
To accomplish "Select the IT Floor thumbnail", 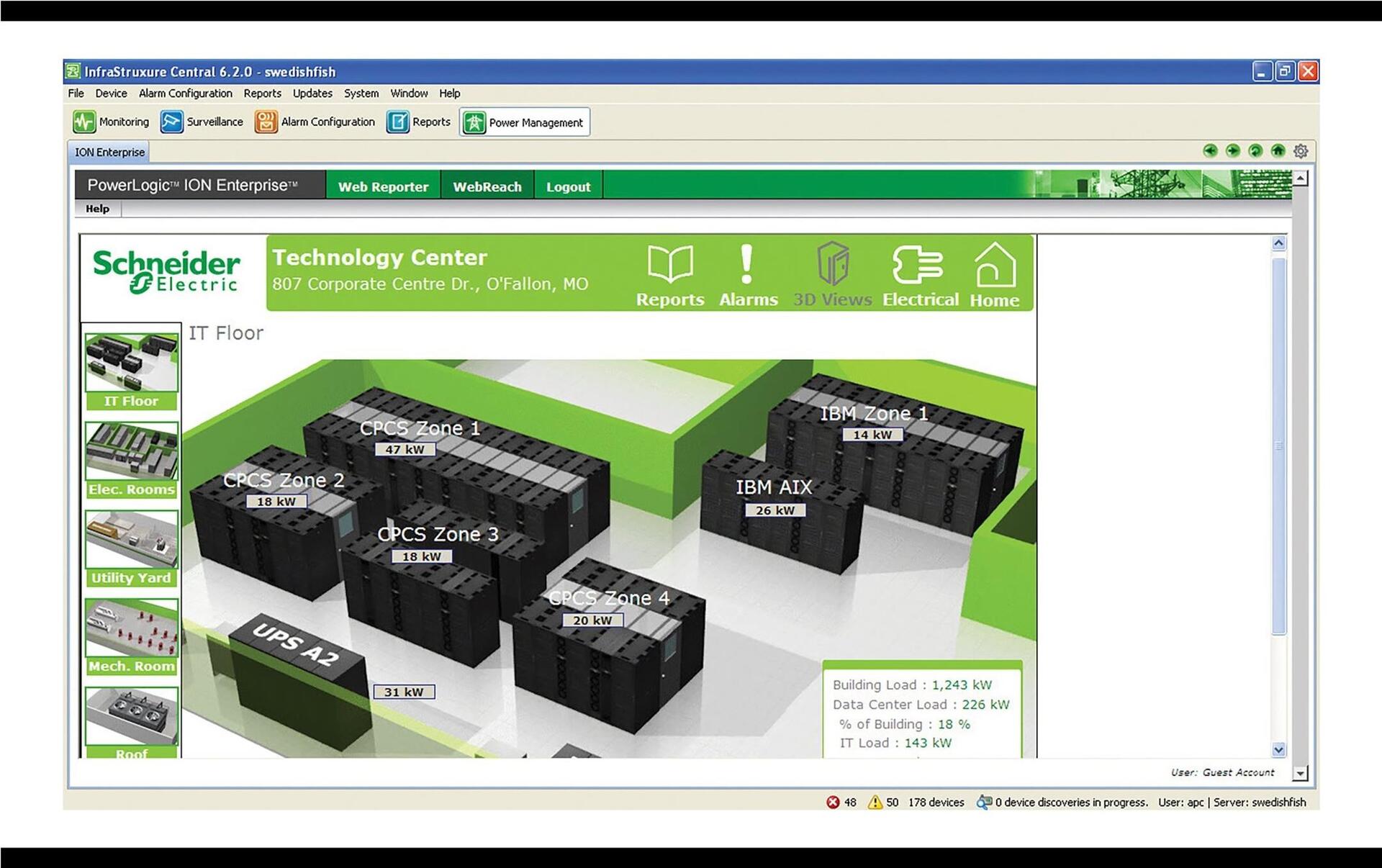I will coord(131,371).
